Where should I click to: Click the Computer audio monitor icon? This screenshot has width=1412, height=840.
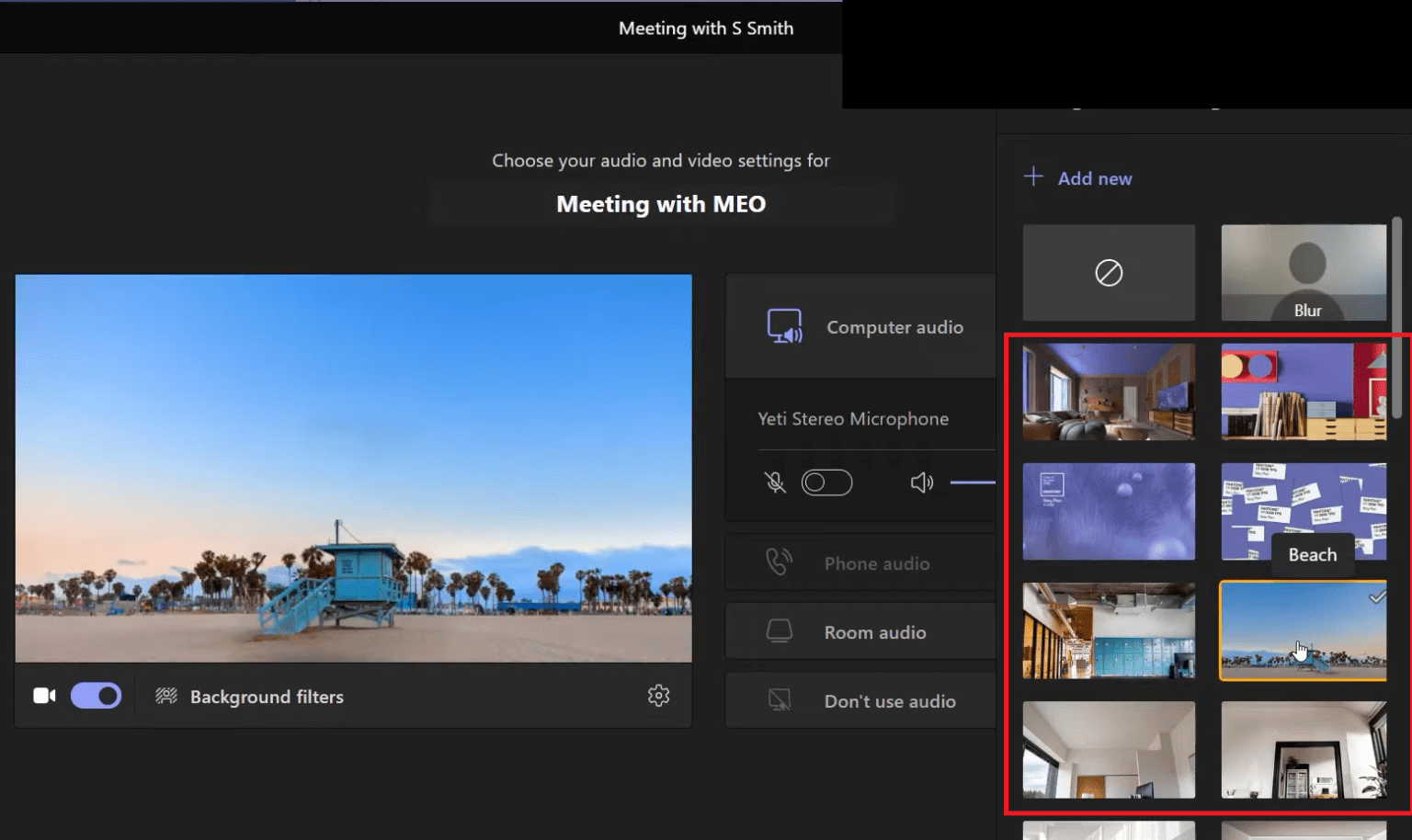(784, 327)
